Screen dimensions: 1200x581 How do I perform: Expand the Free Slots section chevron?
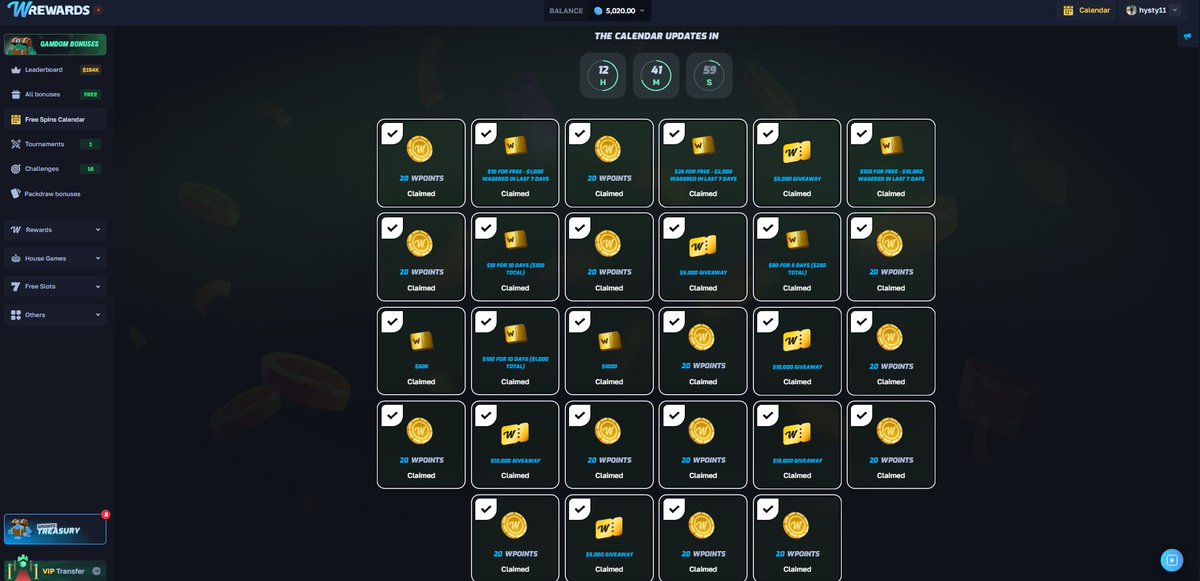(x=98, y=286)
